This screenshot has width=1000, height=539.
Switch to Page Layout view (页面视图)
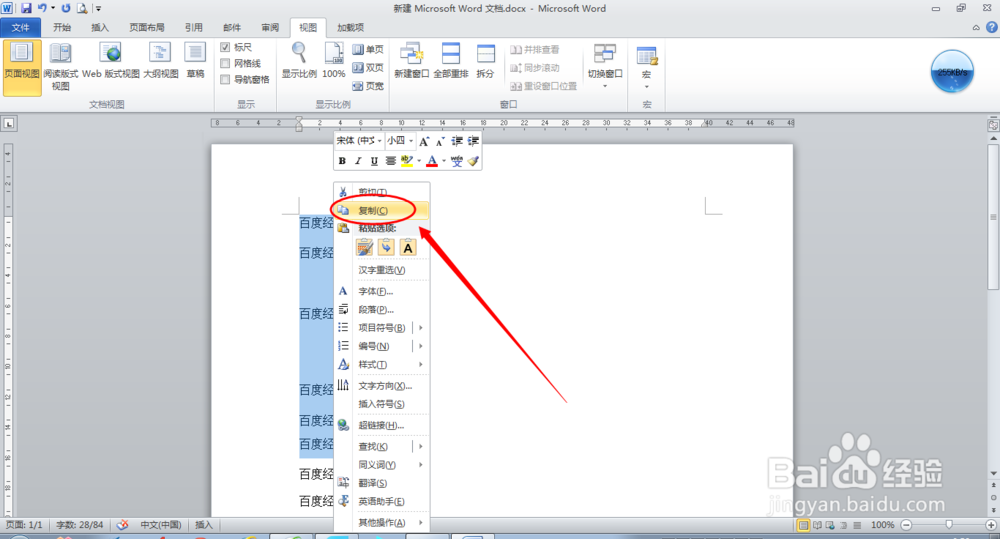tap(22, 68)
